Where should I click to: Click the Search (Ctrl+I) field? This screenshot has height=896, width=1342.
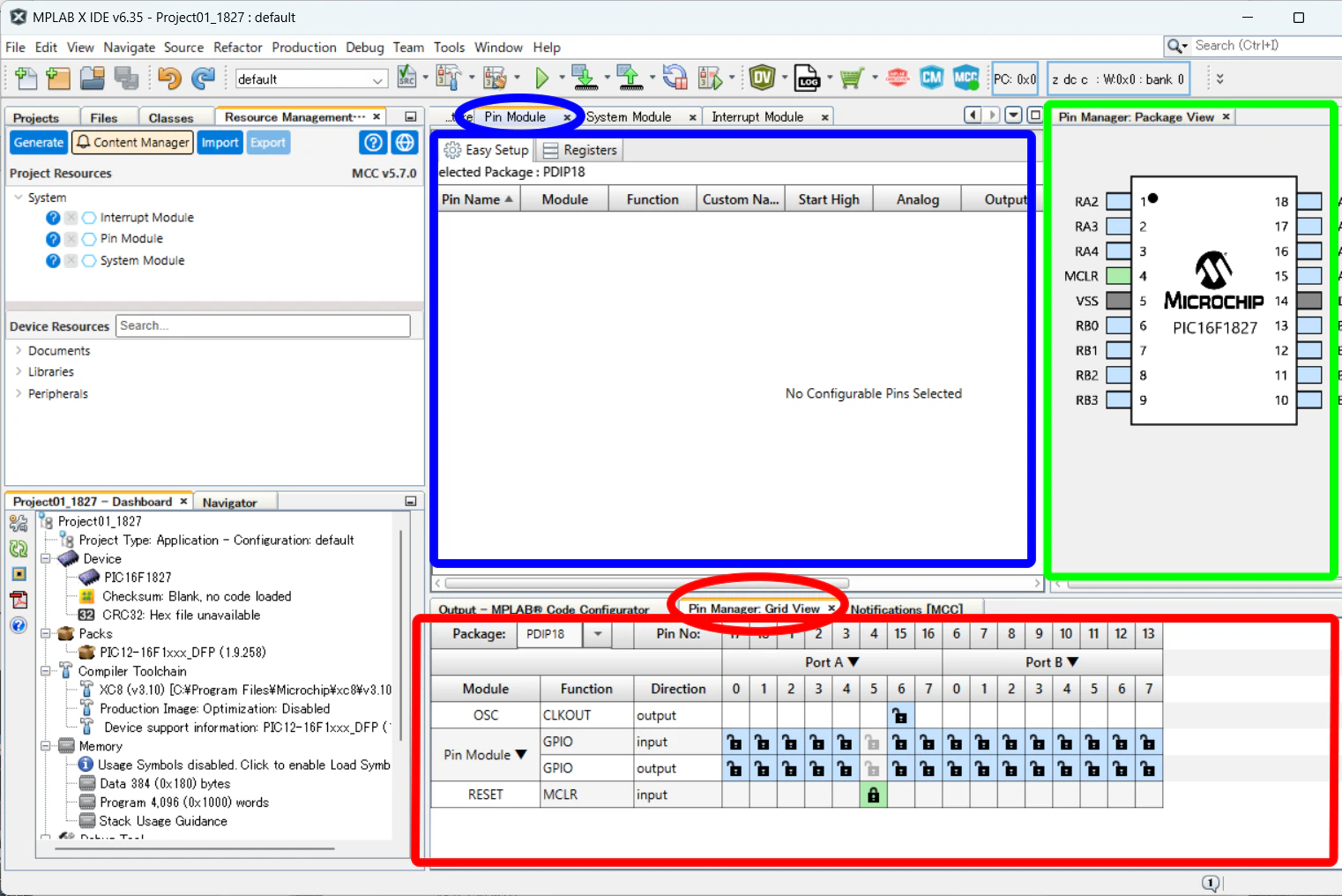pyautogui.click(x=1266, y=46)
